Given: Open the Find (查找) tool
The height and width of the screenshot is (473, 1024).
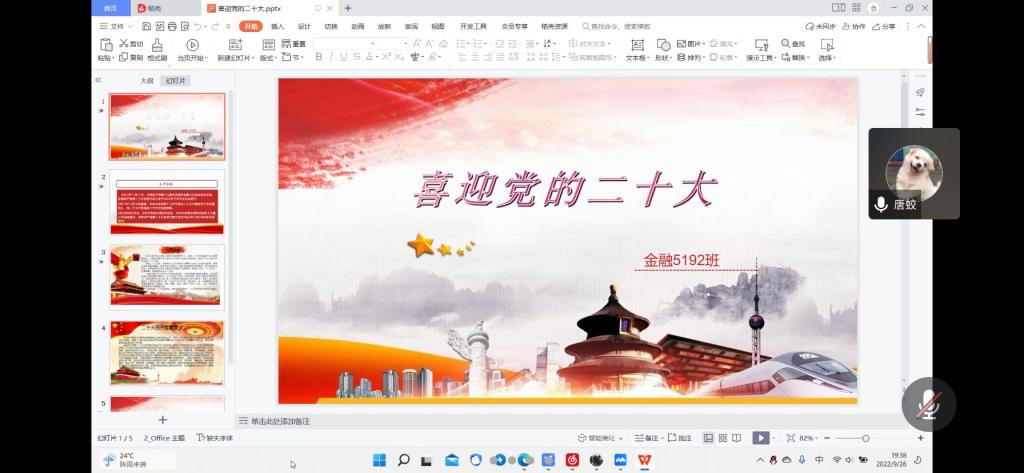Looking at the screenshot, I should pos(792,44).
